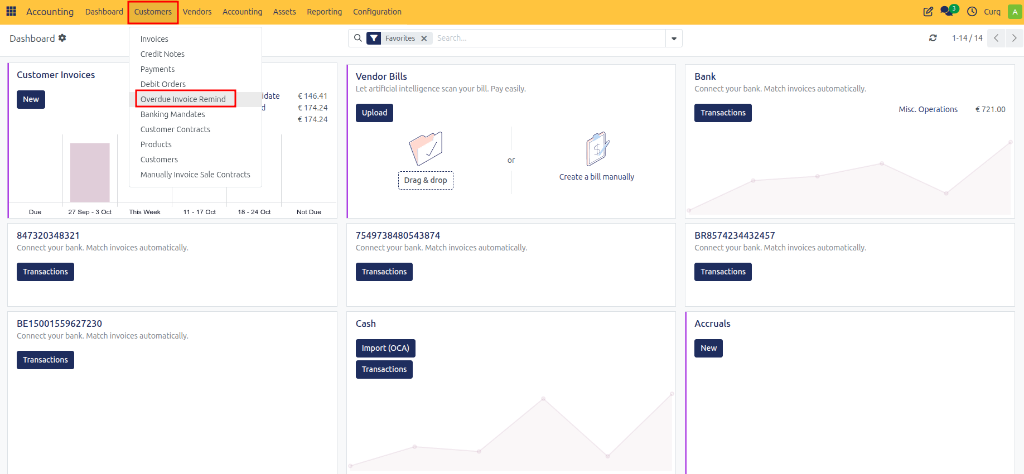Open the Cash card title
Viewport: 1024px width, 474px height.
tap(366, 324)
